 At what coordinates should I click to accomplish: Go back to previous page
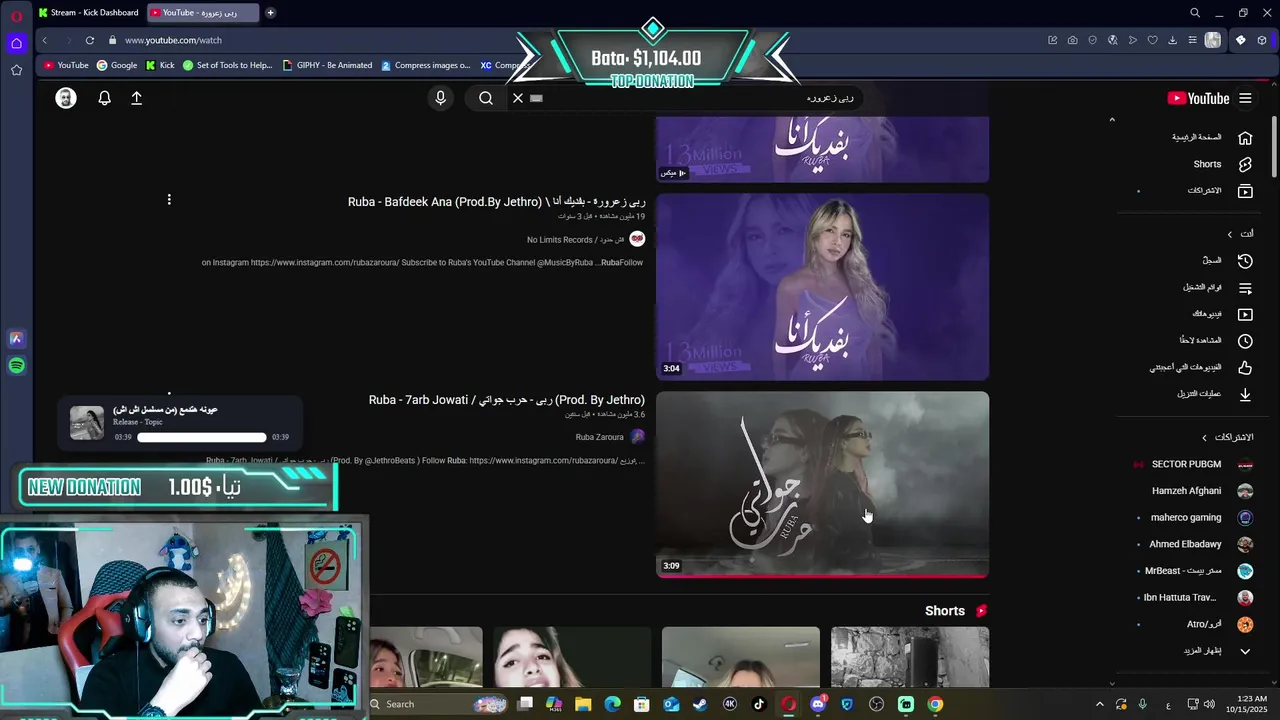45,40
